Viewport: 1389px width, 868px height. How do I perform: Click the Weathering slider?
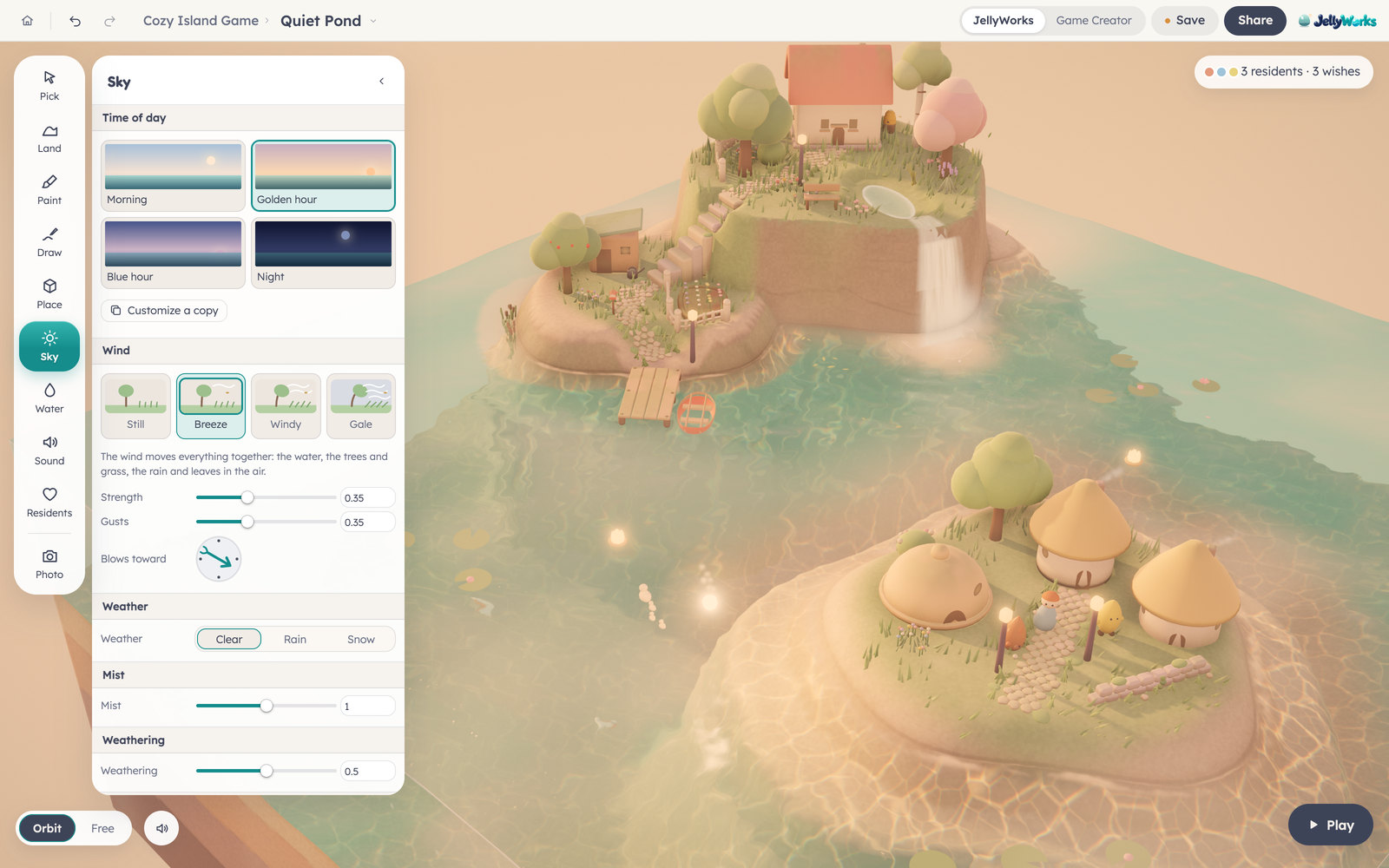coord(266,771)
